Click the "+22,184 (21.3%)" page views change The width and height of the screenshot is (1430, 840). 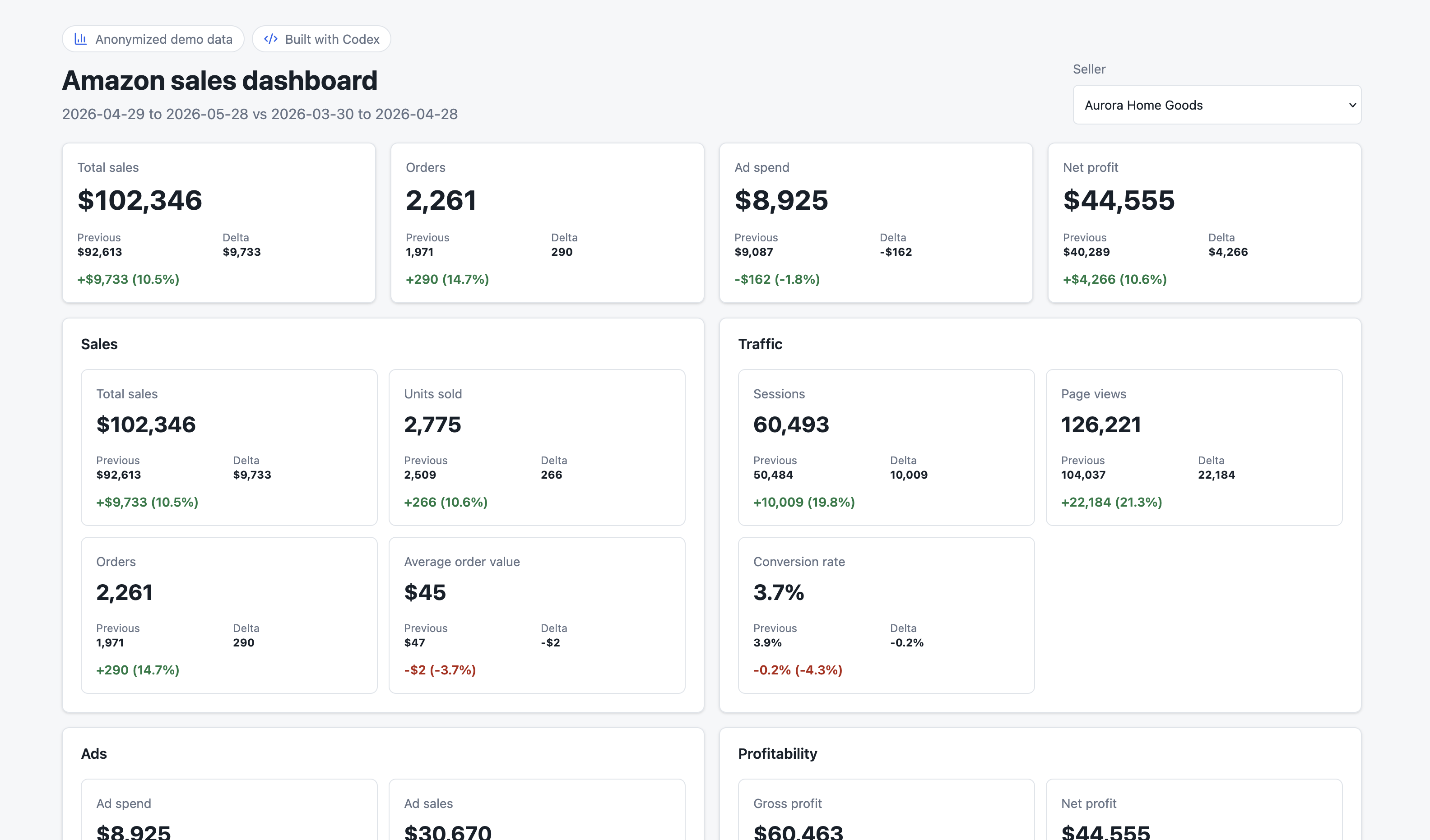click(1112, 502)
